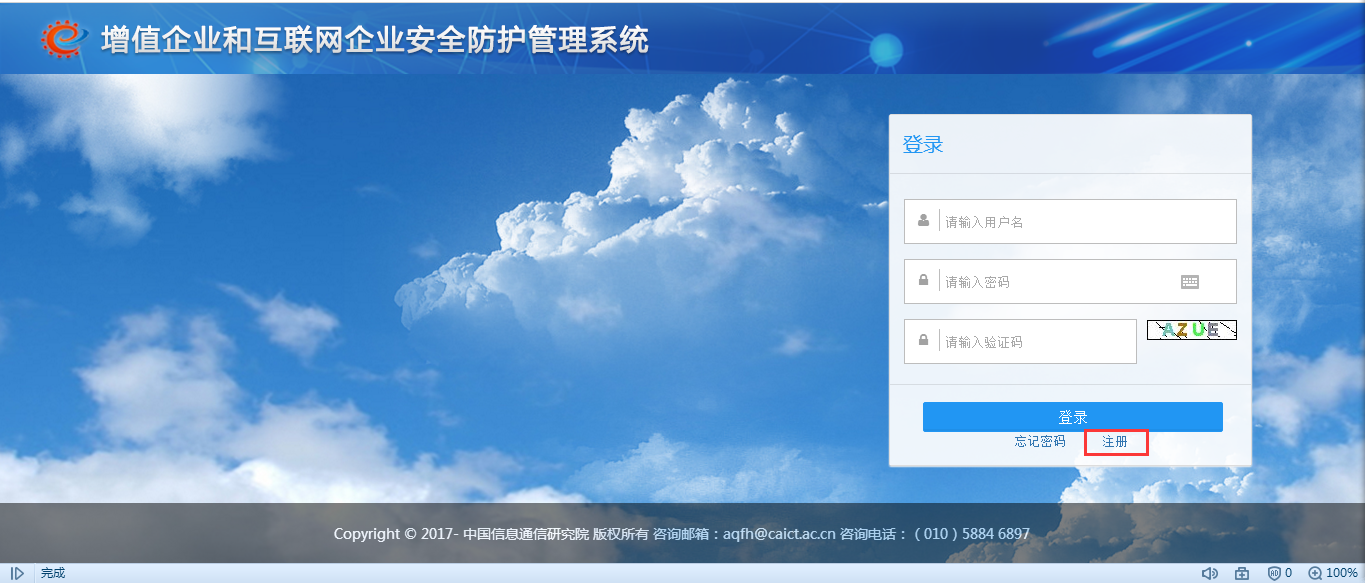
Task: Open the 注册 registration link
Action: tap(1115, 441)
